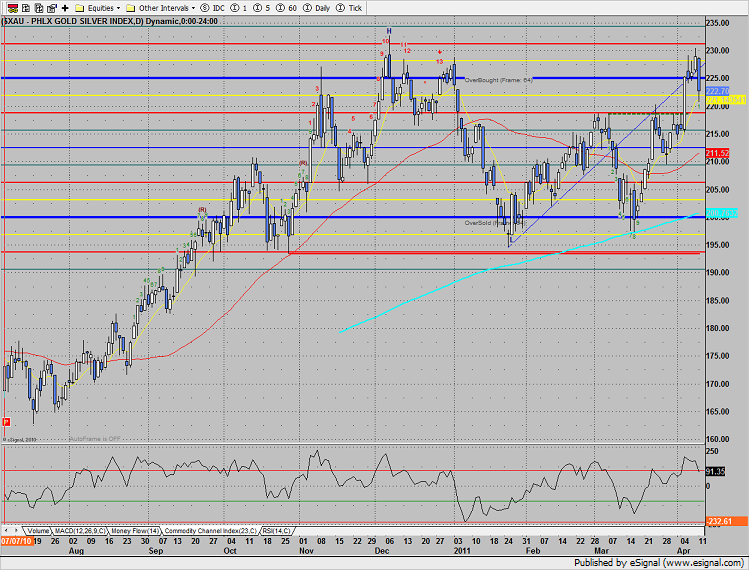The height and width of the screenshot is (570, 749).
Task: Click the 235.00 price axis label
Action: coord(718,23)
